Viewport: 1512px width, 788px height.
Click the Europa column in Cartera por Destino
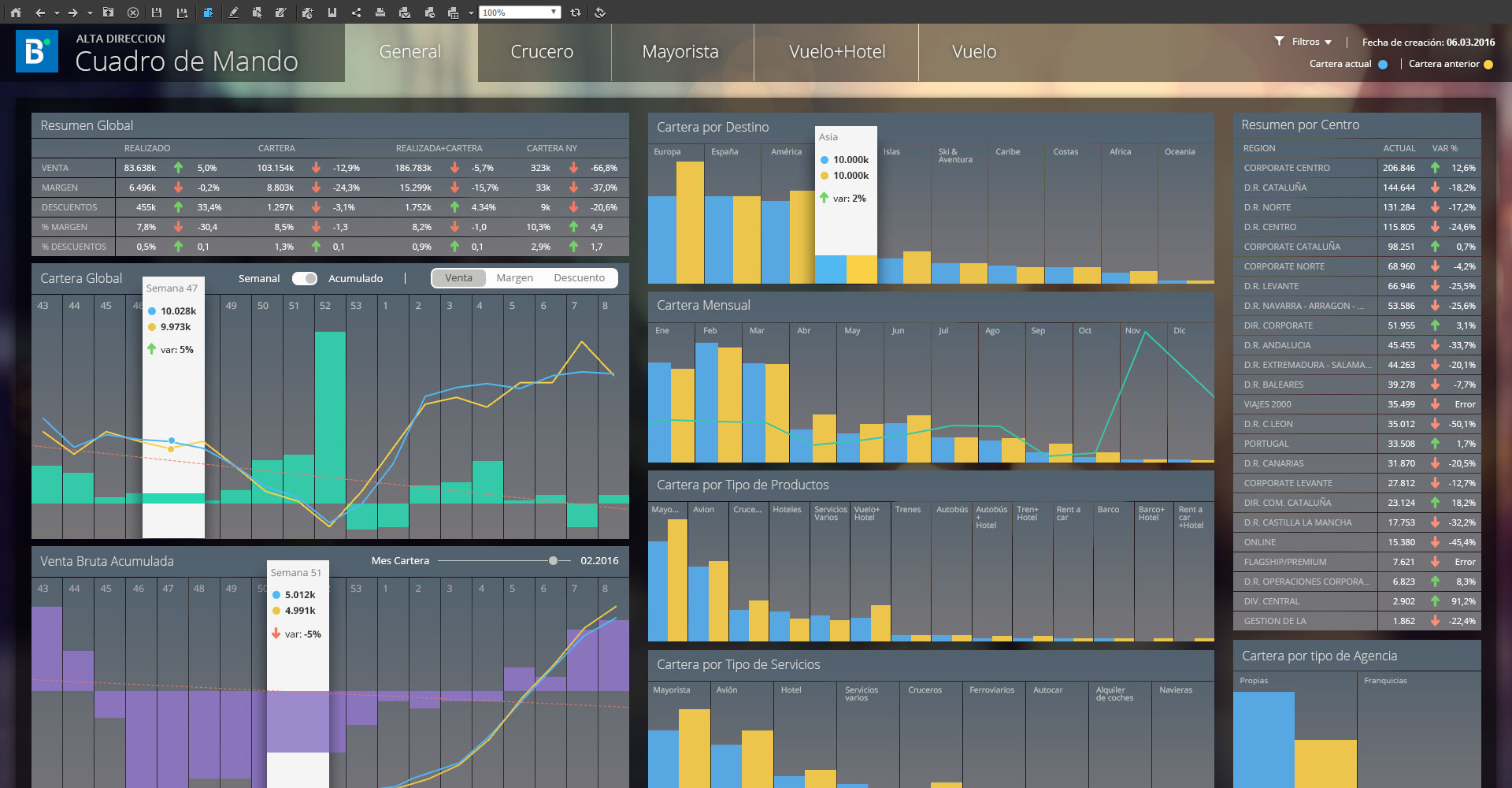676,213
